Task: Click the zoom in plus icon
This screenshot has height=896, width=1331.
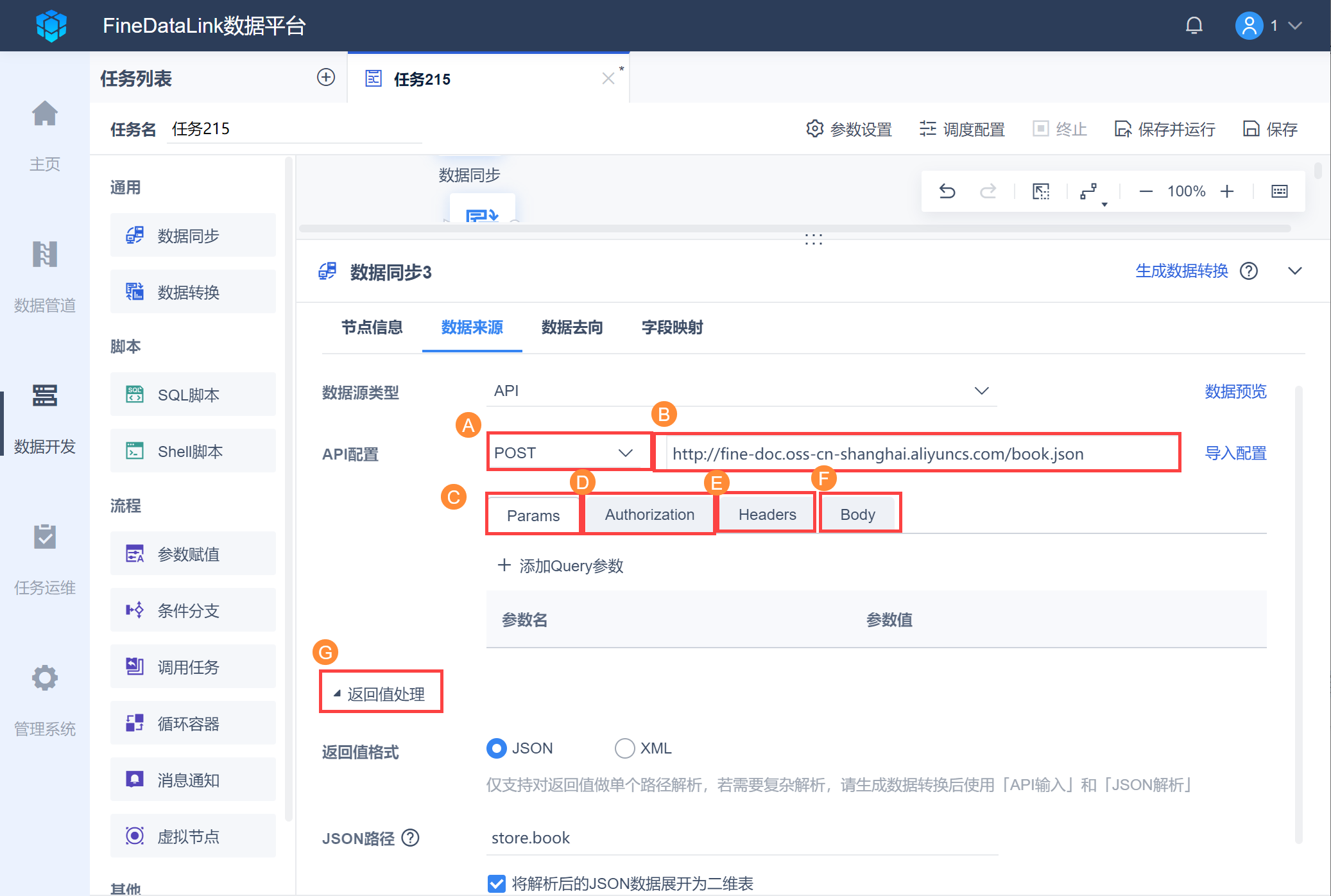Action: 1227,191
